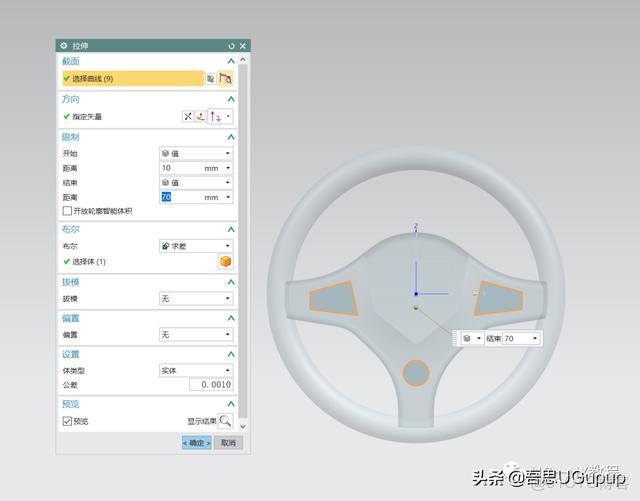Open the sketch section icon beside 选择曲线
This screenshot has height=501, width=640.
pos(211,79)
